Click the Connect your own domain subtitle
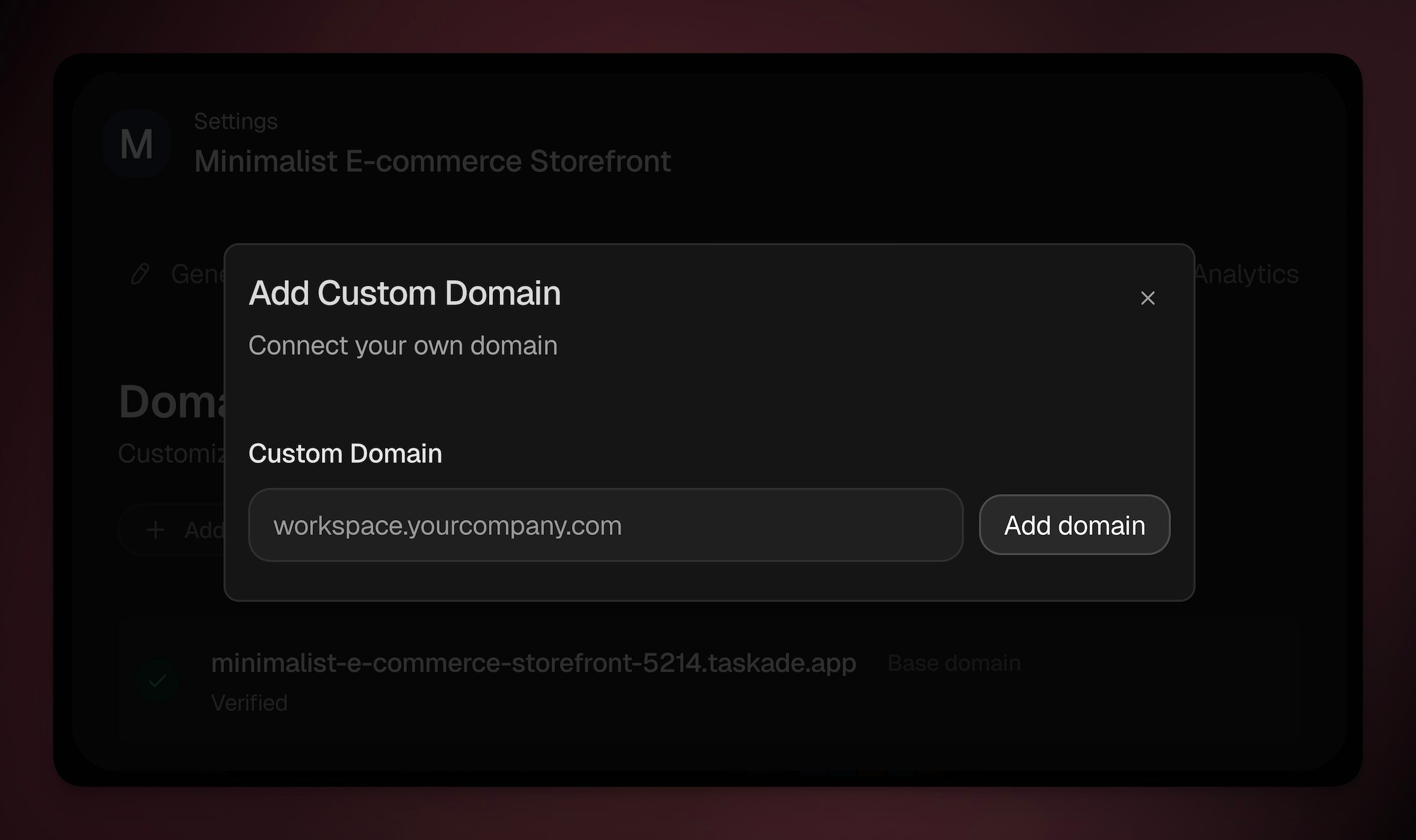 tap(402, 345)
